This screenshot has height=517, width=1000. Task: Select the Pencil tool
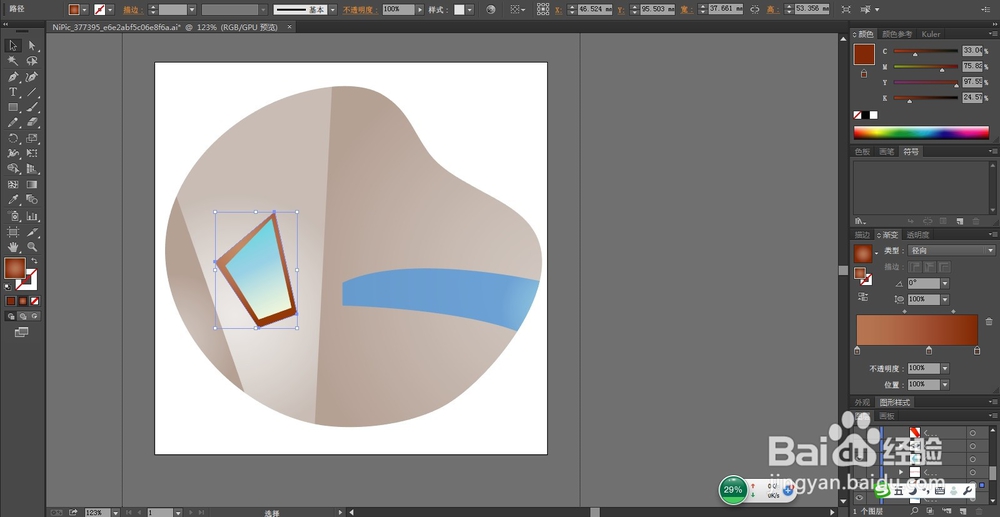13,123
